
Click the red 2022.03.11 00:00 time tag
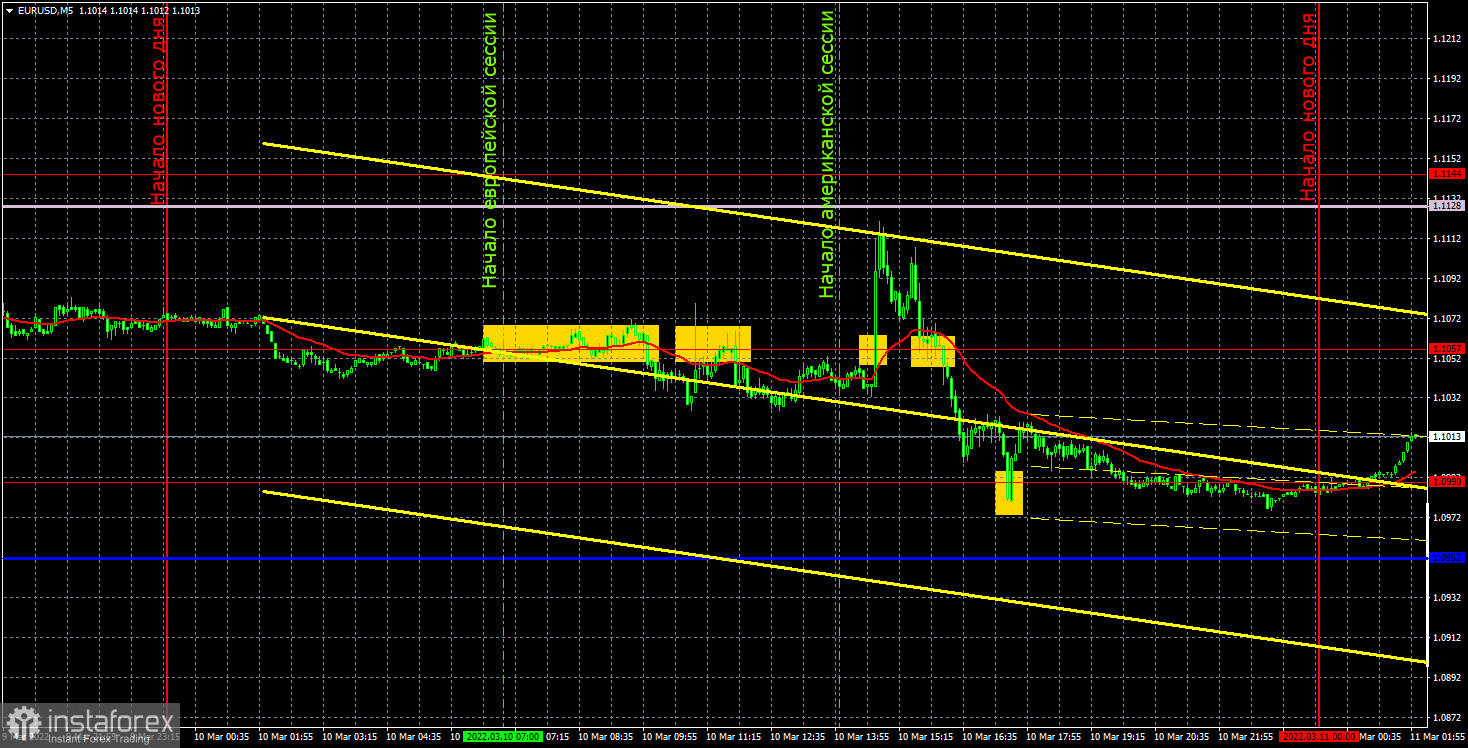(x=1318, y=736)
